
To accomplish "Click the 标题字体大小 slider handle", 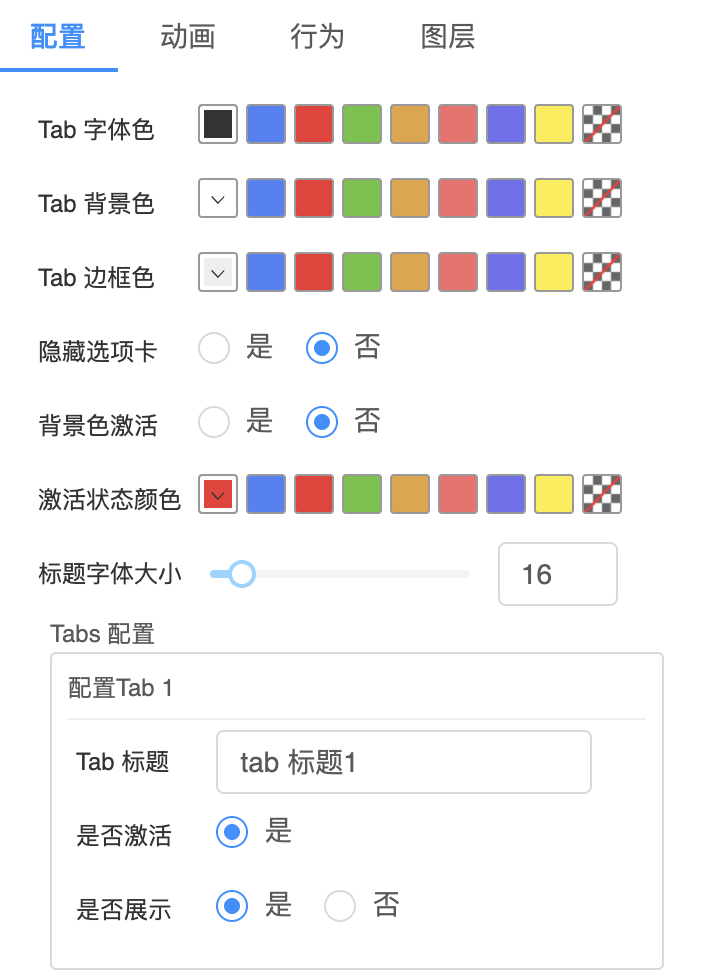I will (x=241, y=574).
